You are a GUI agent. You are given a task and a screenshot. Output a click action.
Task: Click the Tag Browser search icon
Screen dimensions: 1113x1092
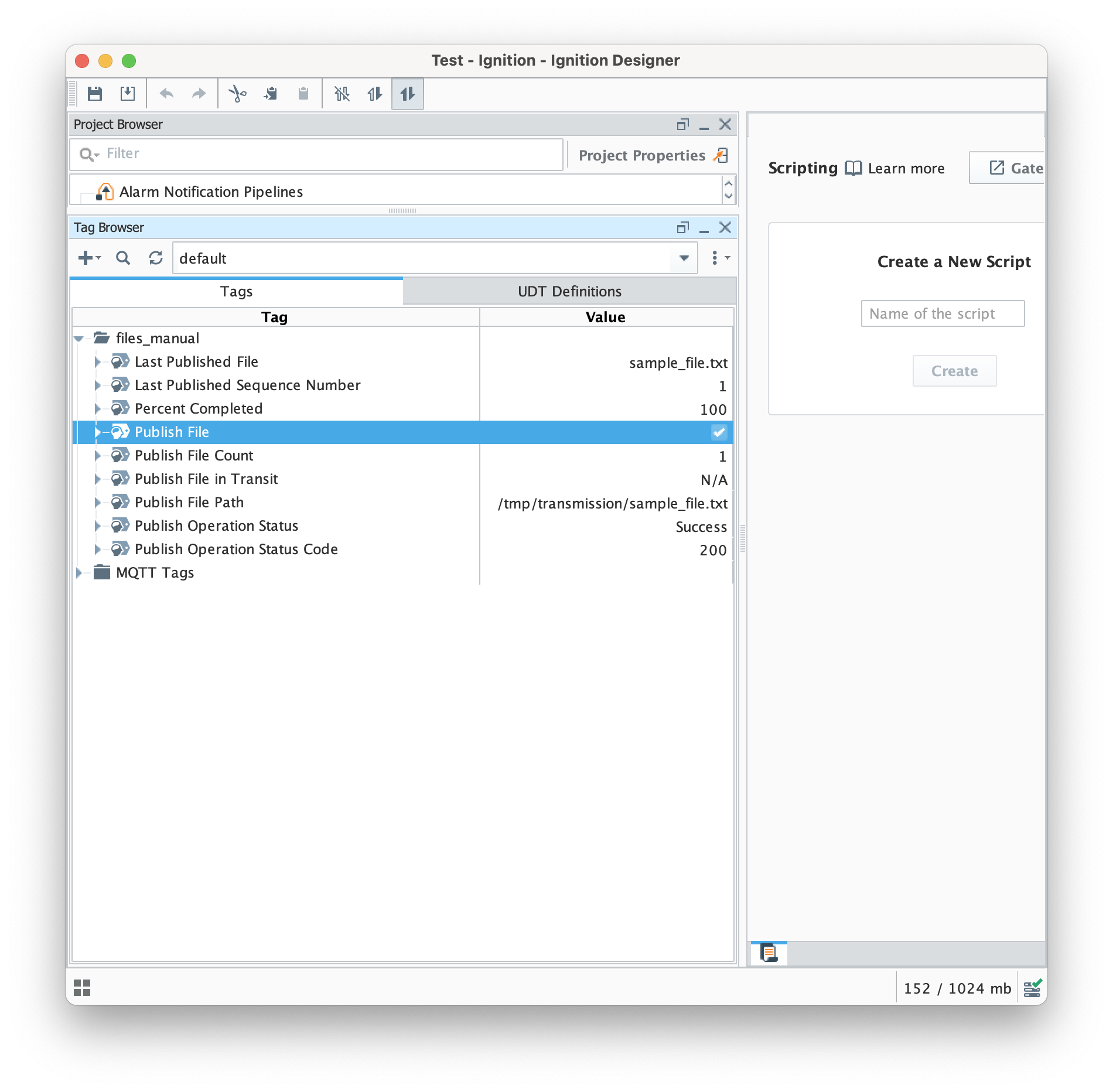(122, 258)
